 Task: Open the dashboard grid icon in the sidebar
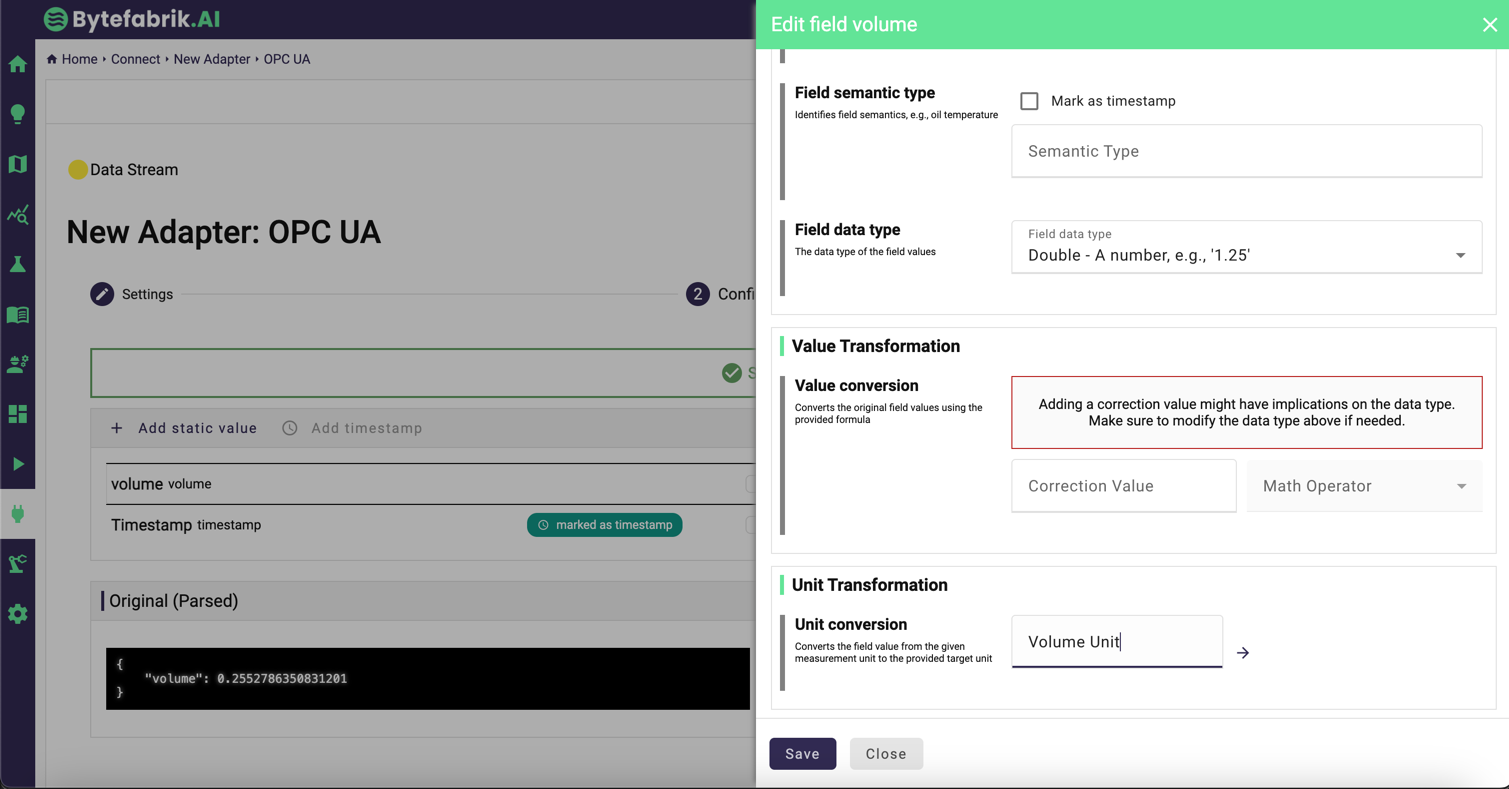(18, 414)
